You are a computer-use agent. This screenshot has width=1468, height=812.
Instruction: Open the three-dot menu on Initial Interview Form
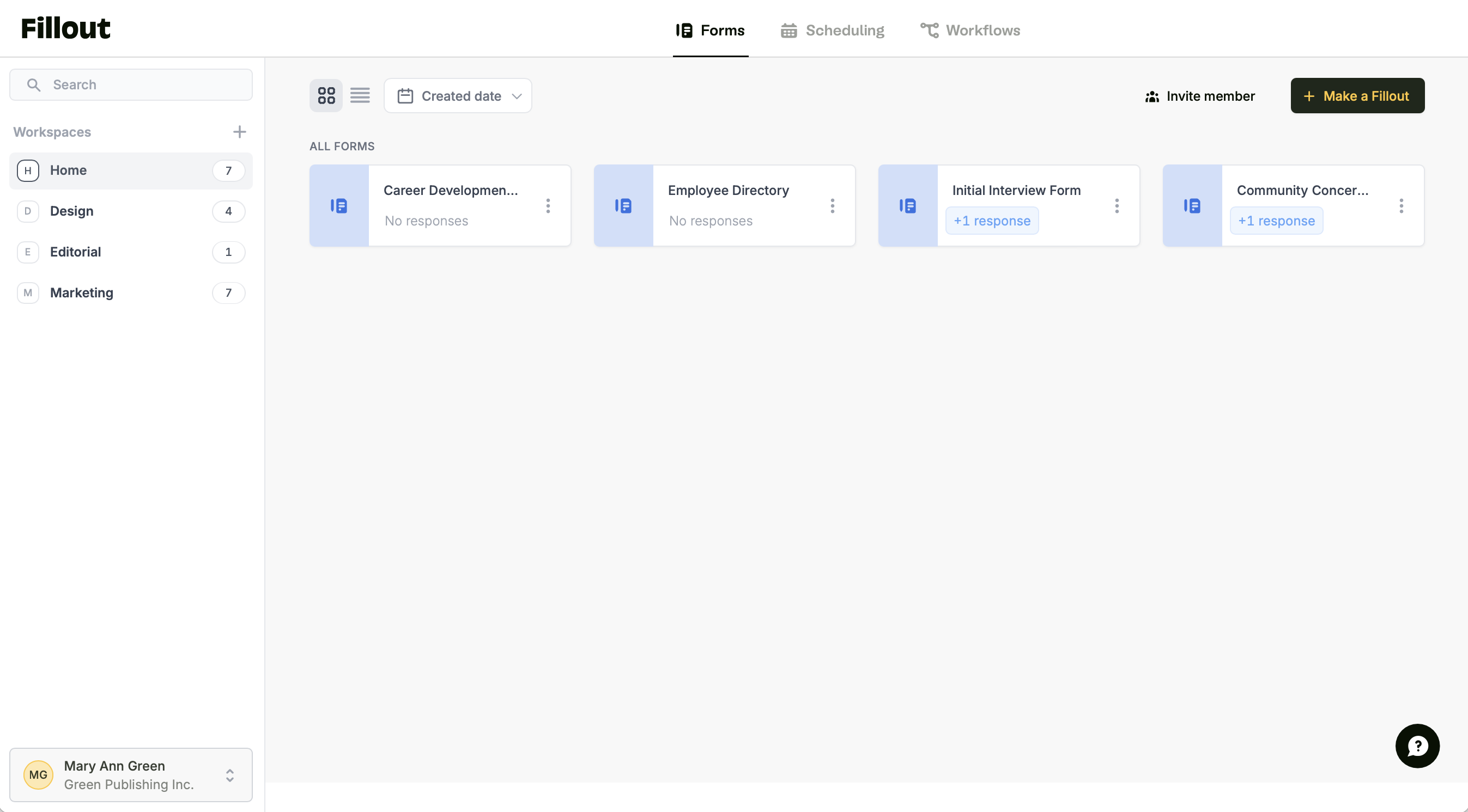tap(1117, 205)
